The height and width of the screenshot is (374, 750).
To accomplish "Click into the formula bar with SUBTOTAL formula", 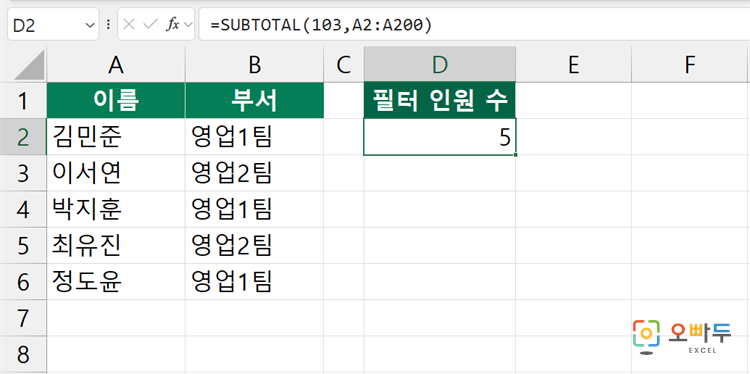I will click(474, 24).
